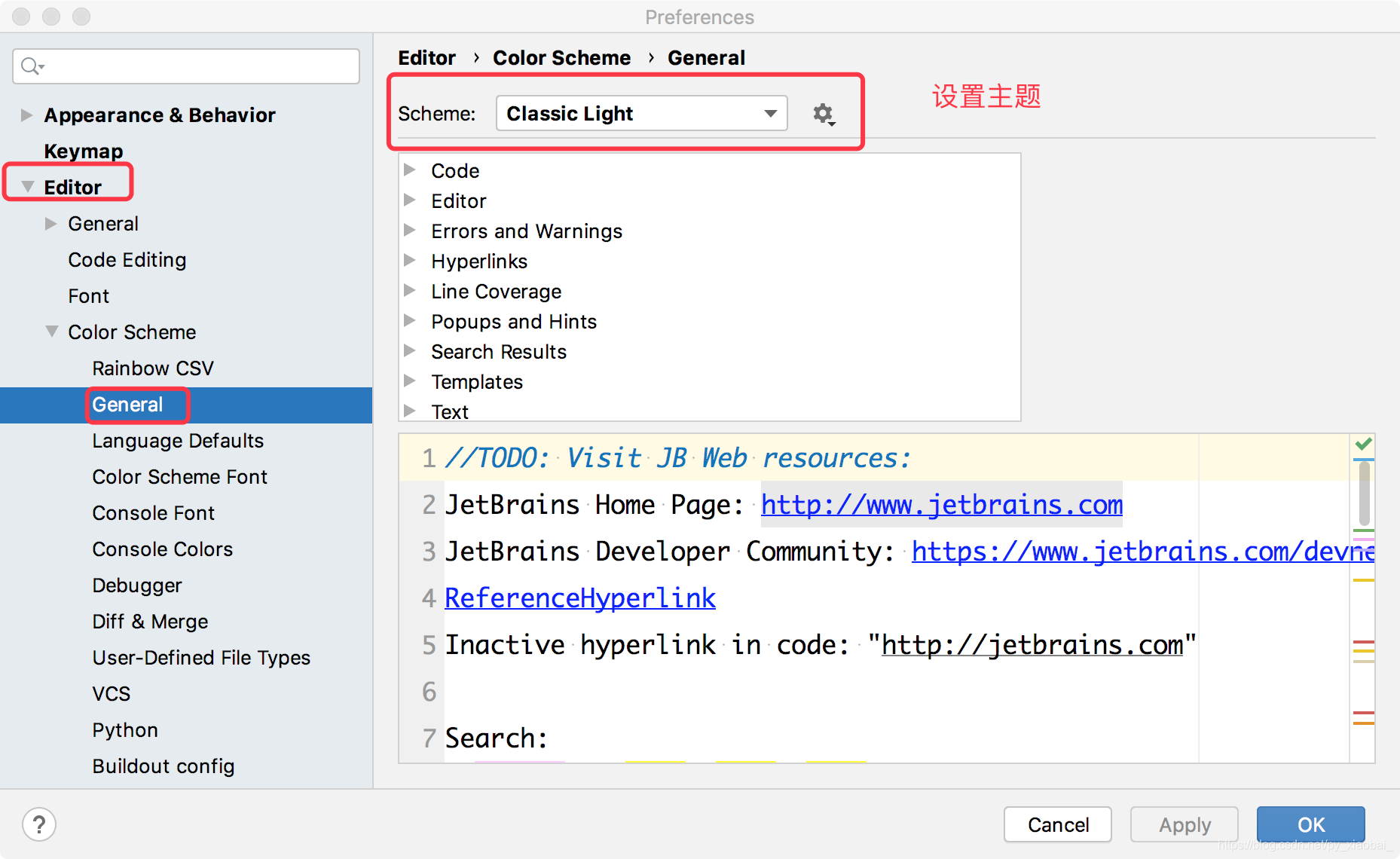
Task: Open Code Editing settings
Action: pyautogui.click(x=127, y=260)
